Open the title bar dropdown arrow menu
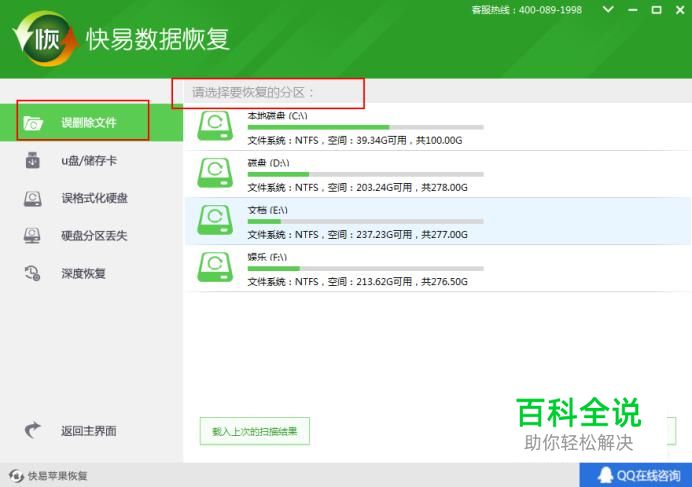This screenshot has width=692, height=487. (x=608, y=9)
